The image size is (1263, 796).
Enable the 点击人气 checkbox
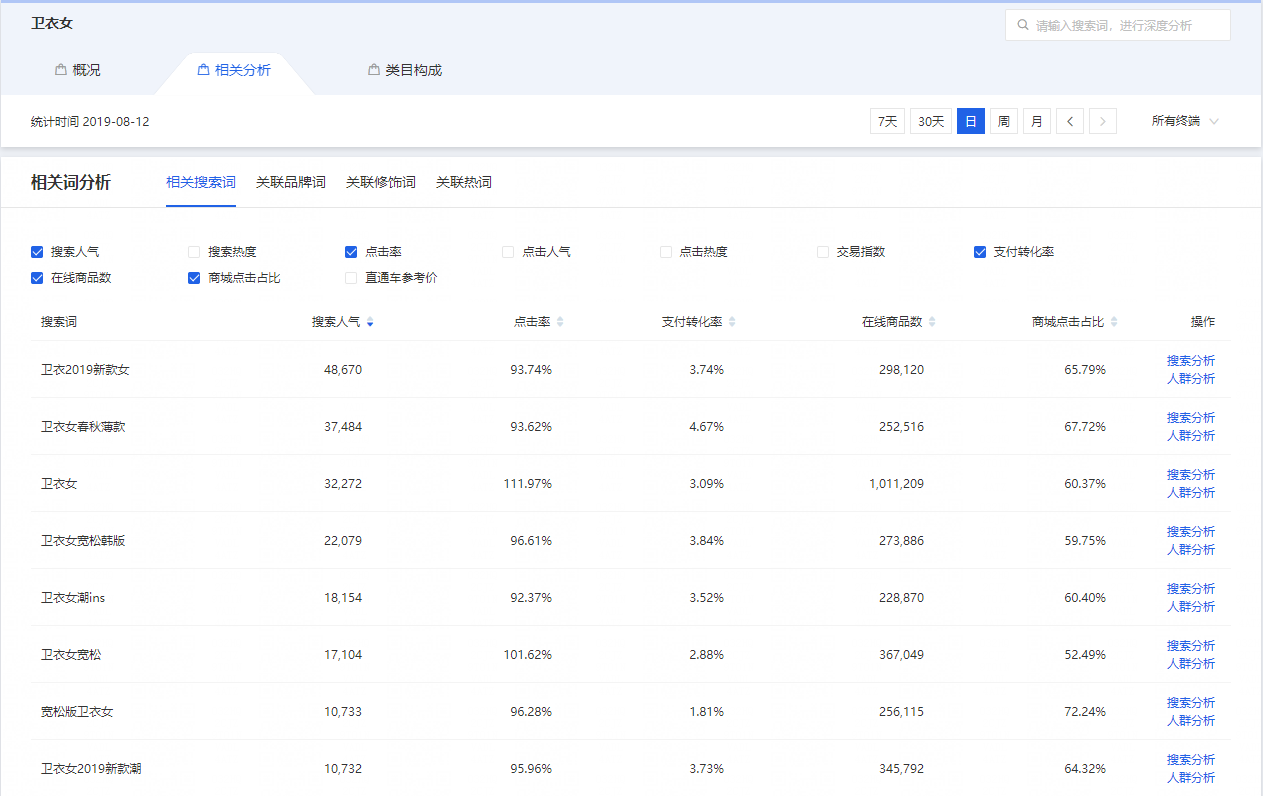508,252
